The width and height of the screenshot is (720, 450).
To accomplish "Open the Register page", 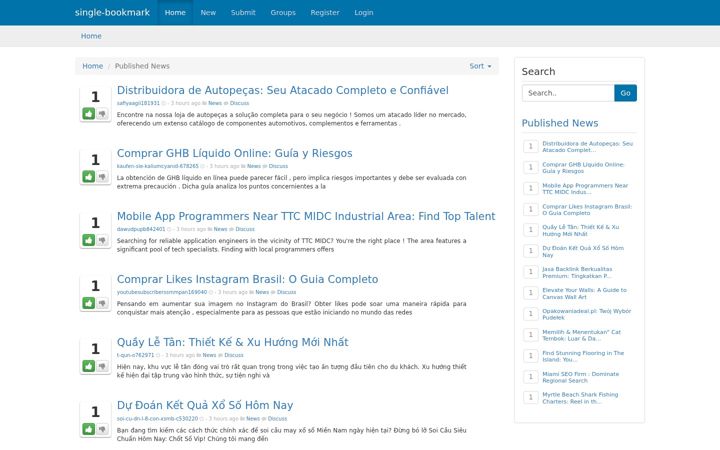I will click(325, 12).
